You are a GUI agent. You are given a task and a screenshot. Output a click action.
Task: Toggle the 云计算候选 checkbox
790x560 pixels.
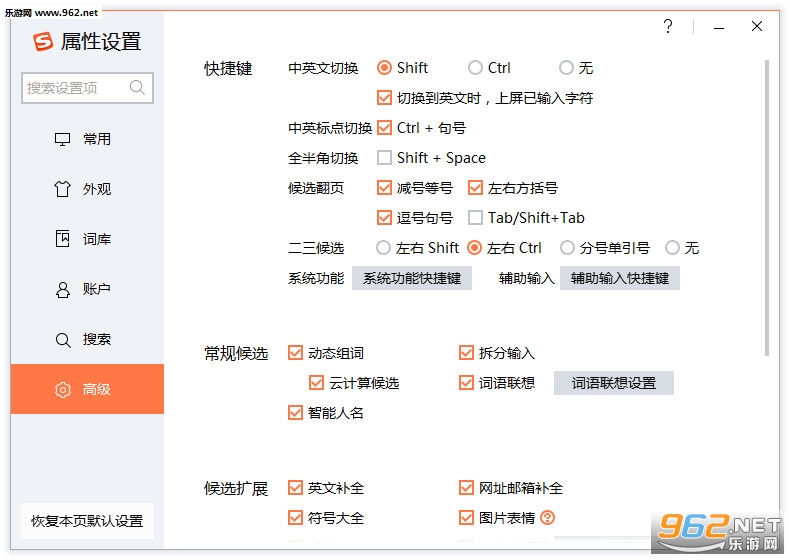(316, 383)
